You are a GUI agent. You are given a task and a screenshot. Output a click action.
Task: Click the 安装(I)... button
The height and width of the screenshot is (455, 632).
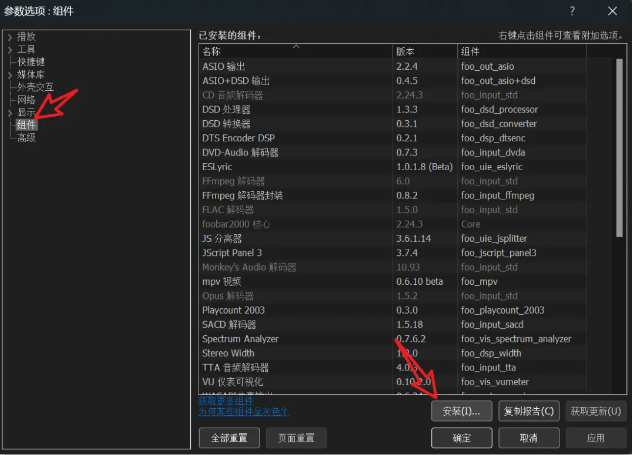(x=462, y=411)
